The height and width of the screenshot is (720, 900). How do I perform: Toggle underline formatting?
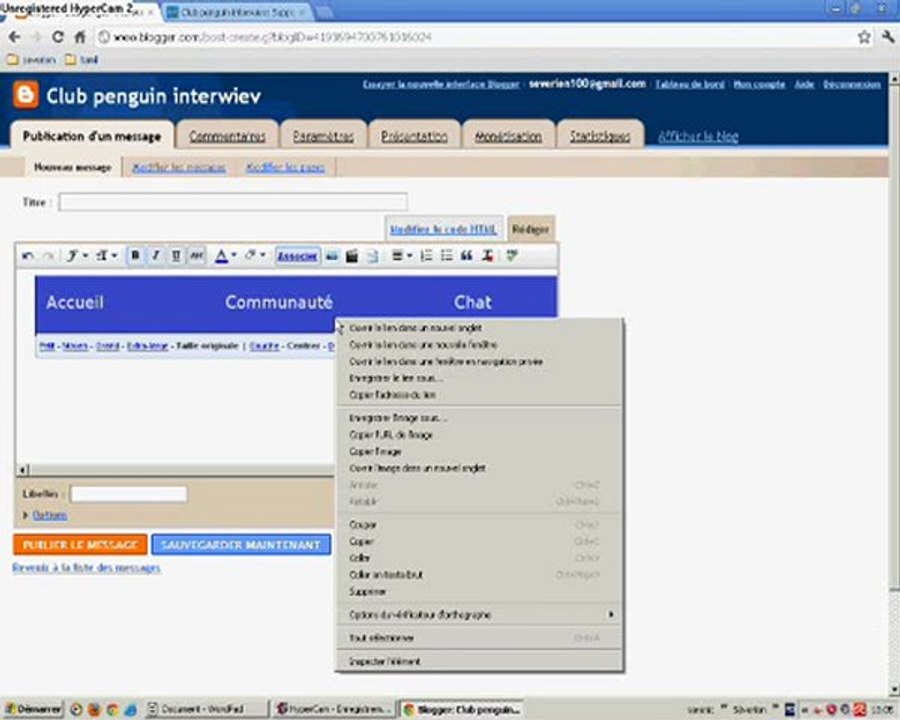176,256
